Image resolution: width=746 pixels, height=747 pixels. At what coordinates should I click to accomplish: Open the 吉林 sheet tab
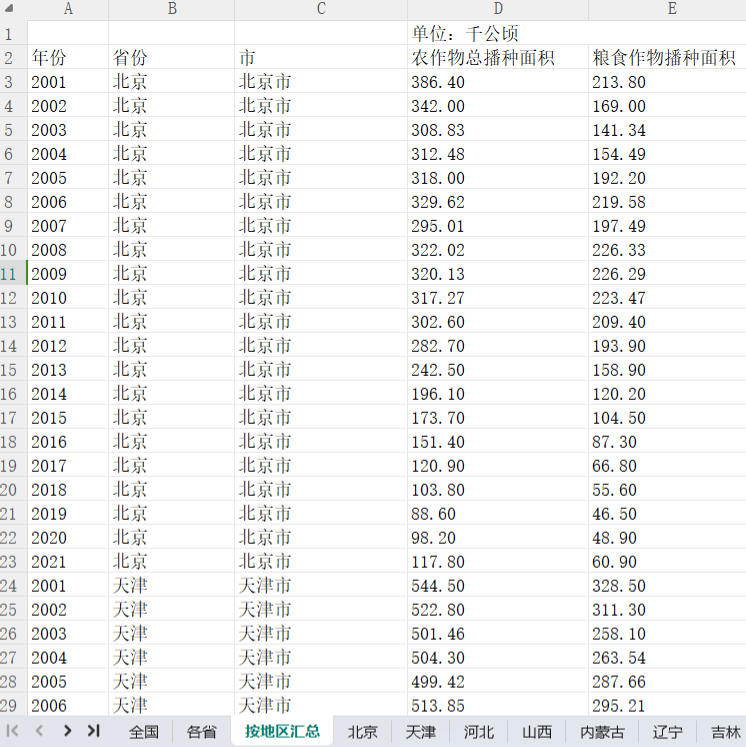[725, 732]
